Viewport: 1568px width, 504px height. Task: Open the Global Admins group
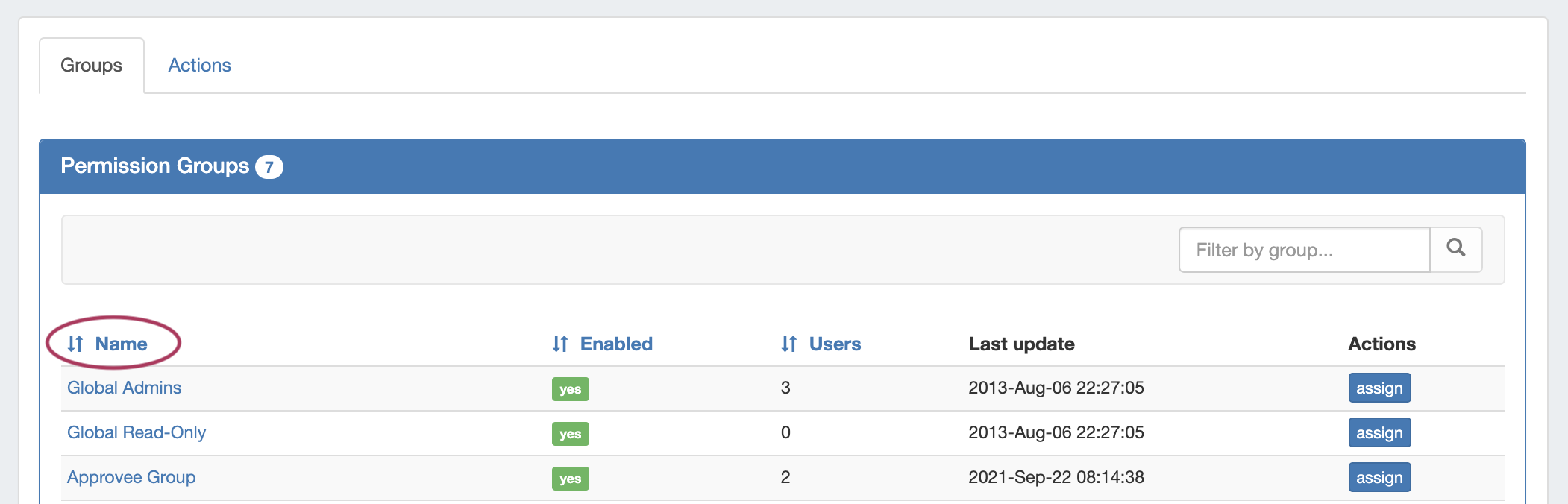[124, 388]
